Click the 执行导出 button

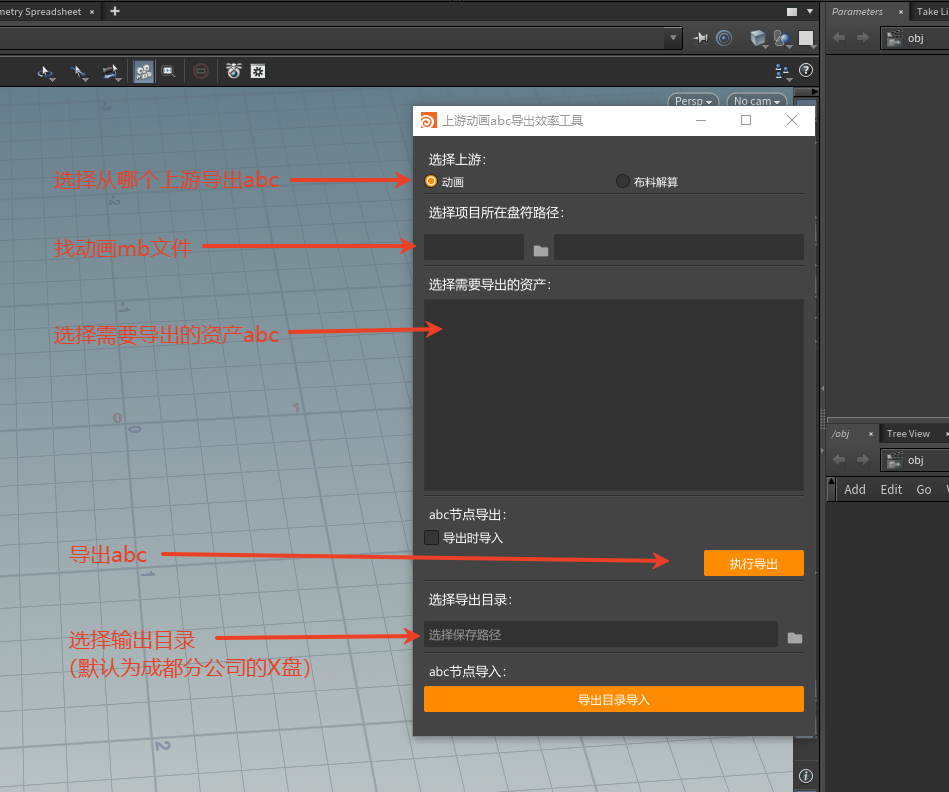point(753,563)
